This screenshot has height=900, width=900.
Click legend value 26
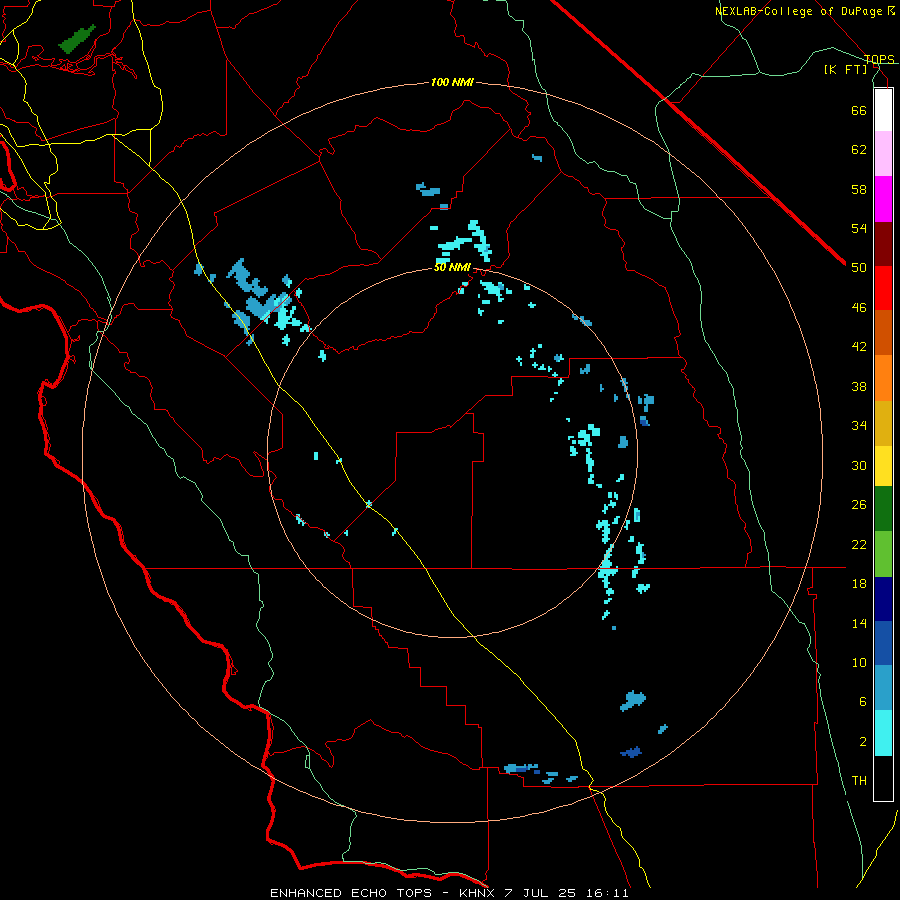coord(859,505)
